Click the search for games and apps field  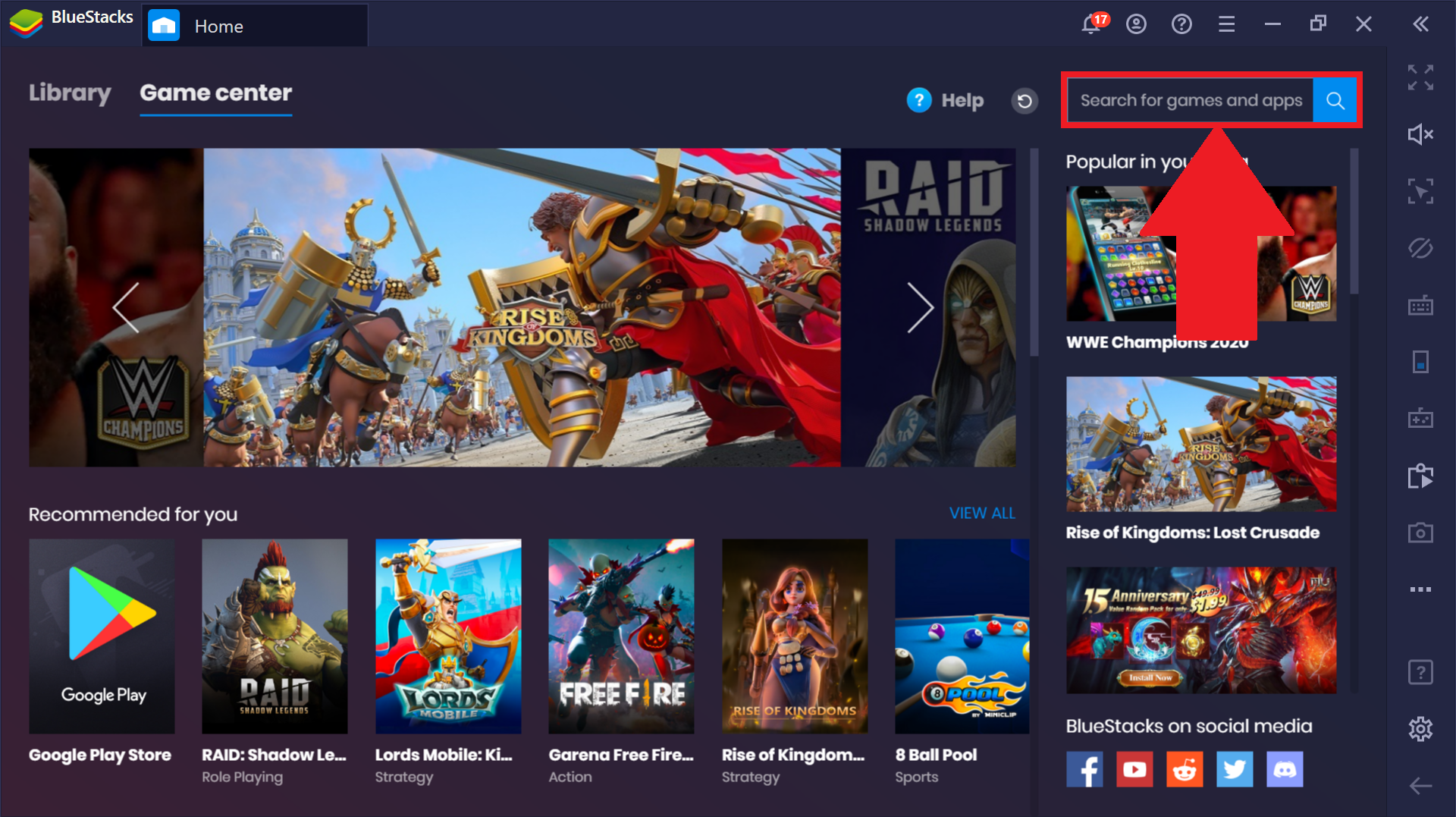pos(1191,100)
